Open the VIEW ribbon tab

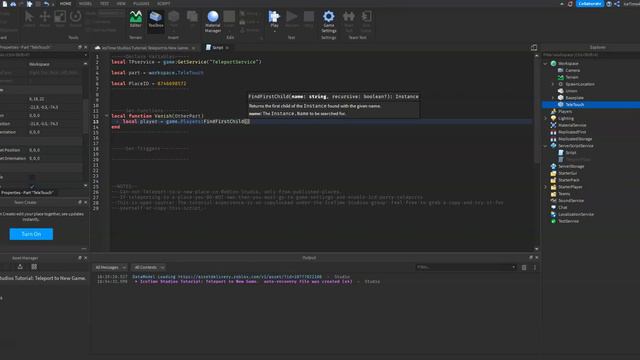click(121, 4)
